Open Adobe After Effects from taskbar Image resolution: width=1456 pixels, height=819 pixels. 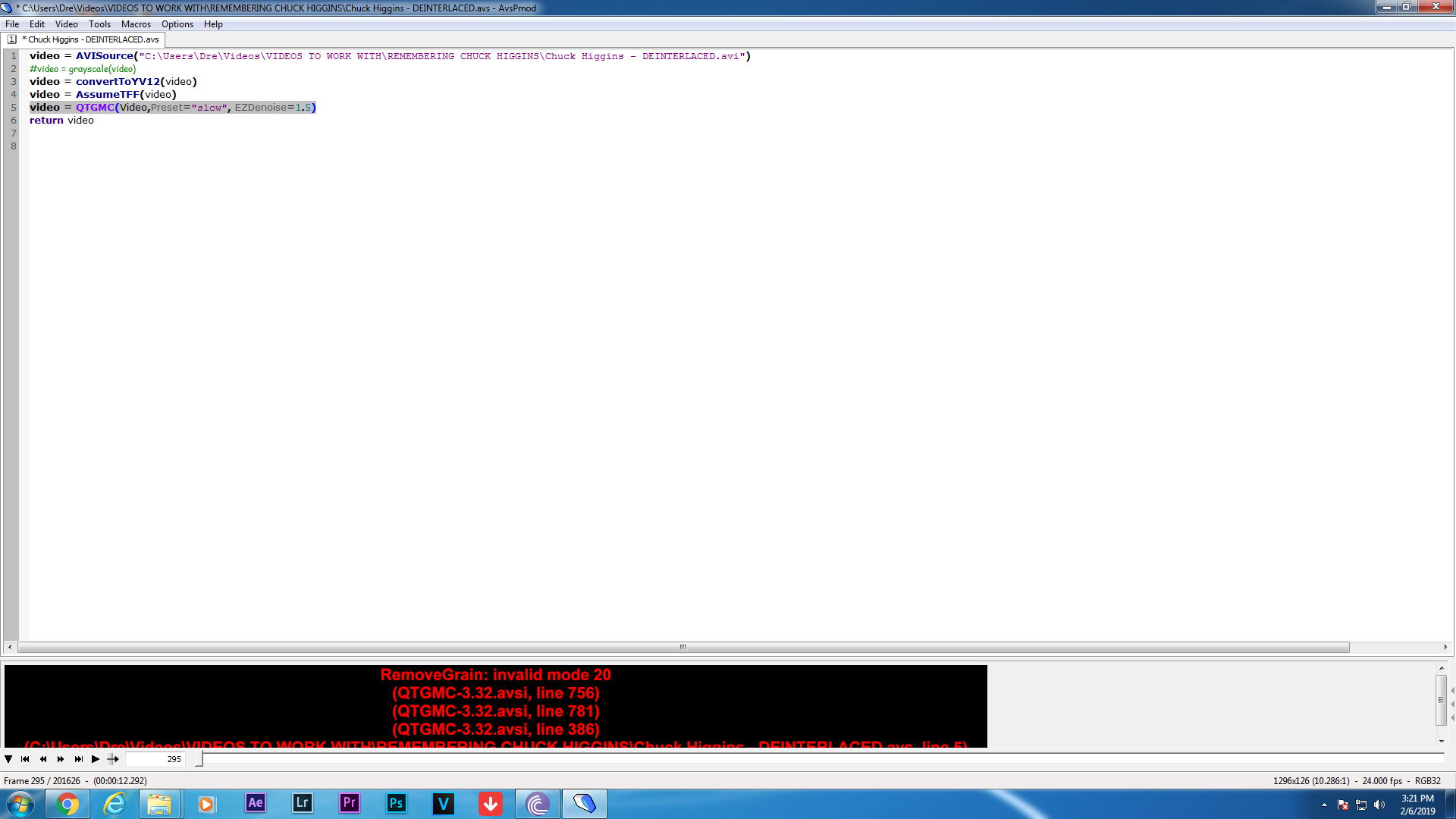pyautogui.click(x=256, y=803)
